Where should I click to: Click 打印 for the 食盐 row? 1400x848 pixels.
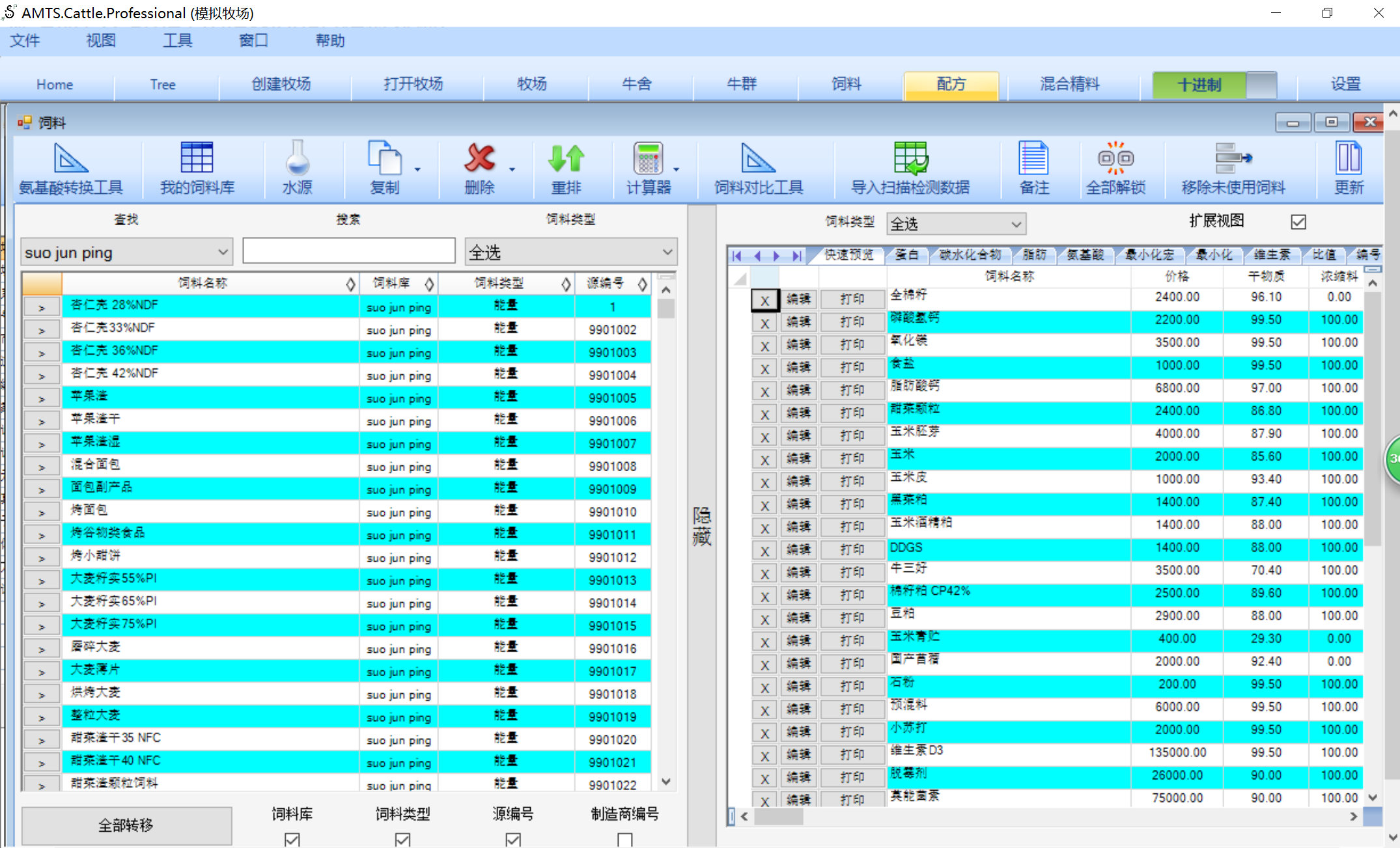click(852, 368)
